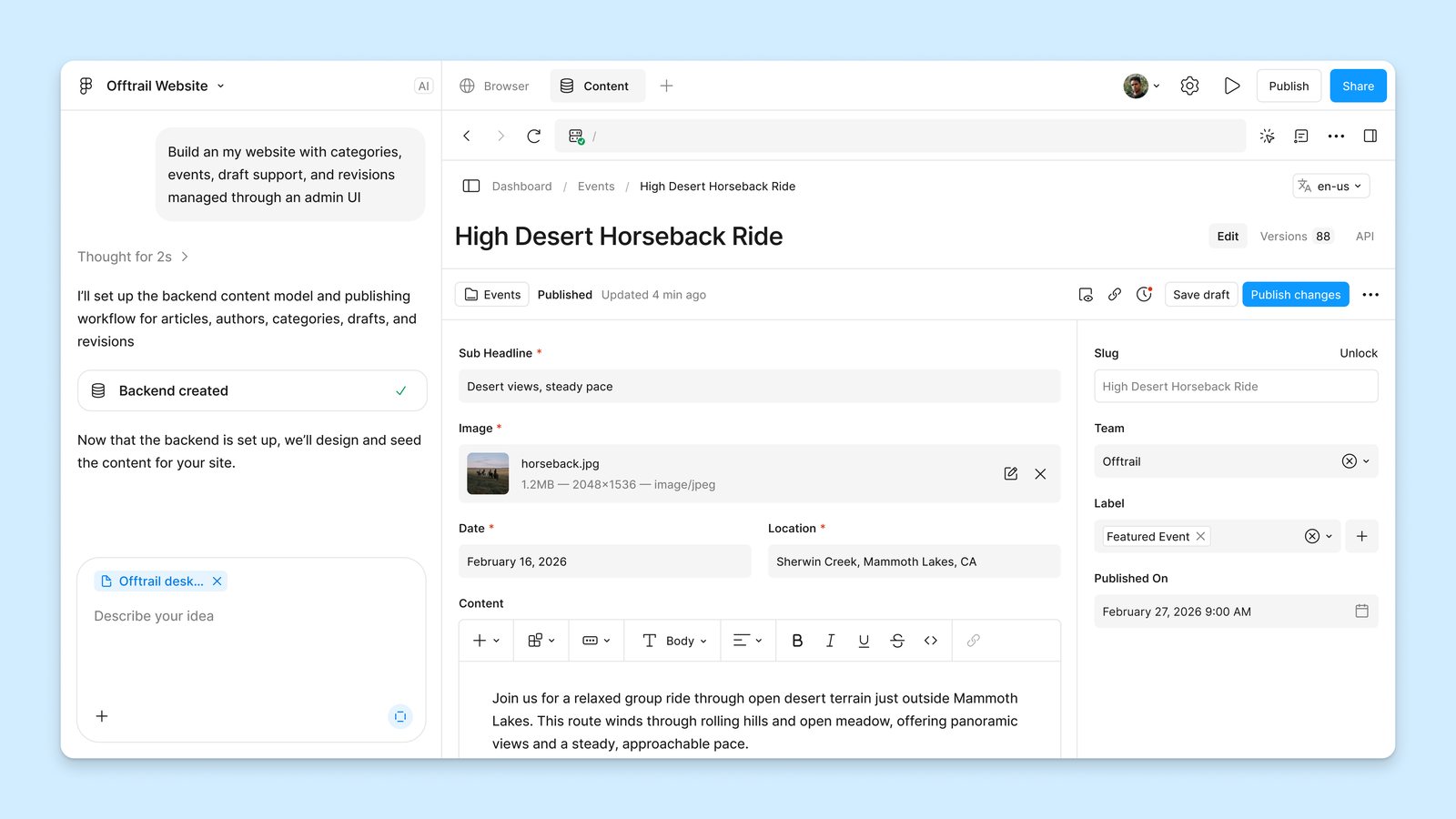The image size is (1456, 819).
Task: Open the API tab
Action: (x=1364, y=236)
